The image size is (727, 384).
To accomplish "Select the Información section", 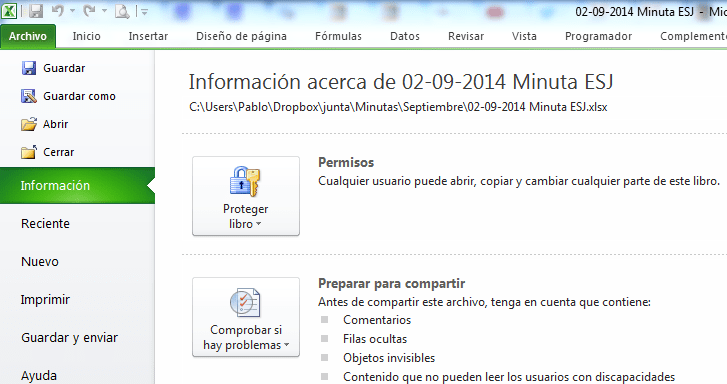I will [77, 186].
